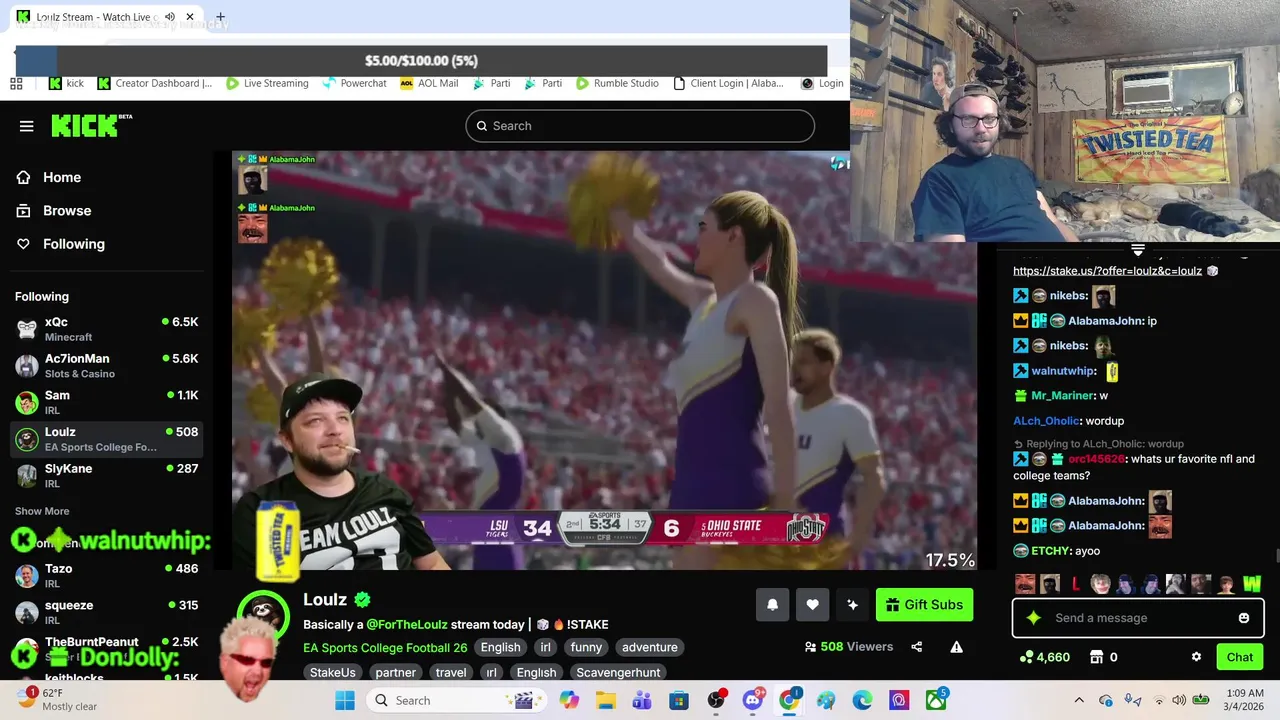The image size is (1280, 720).
Task: Click the viewer count icon
Action: click(810, 647)
